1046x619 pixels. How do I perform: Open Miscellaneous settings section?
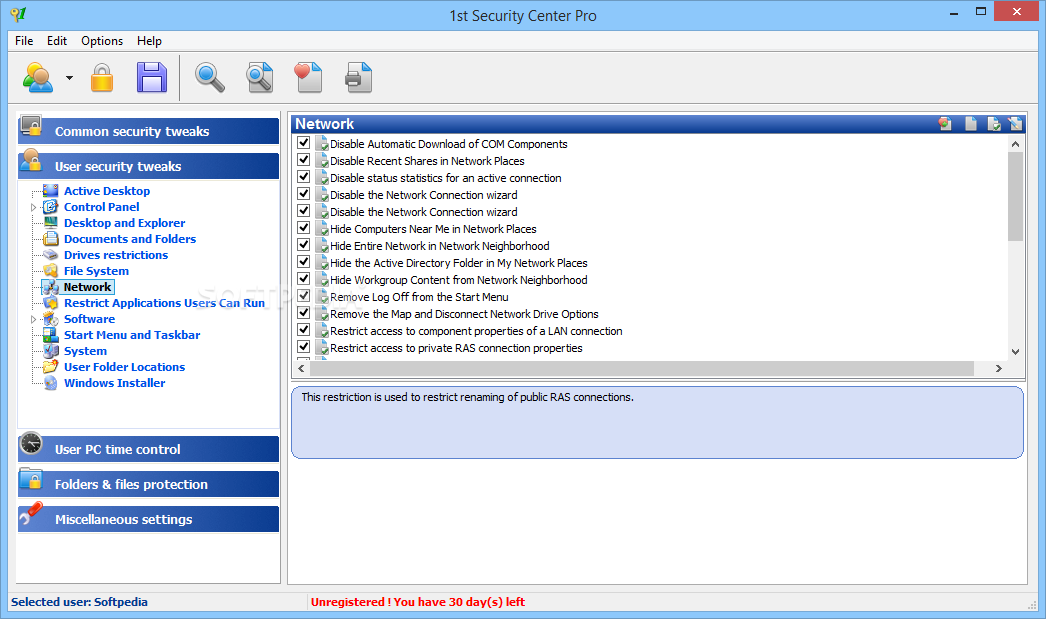tap(148, 519)
